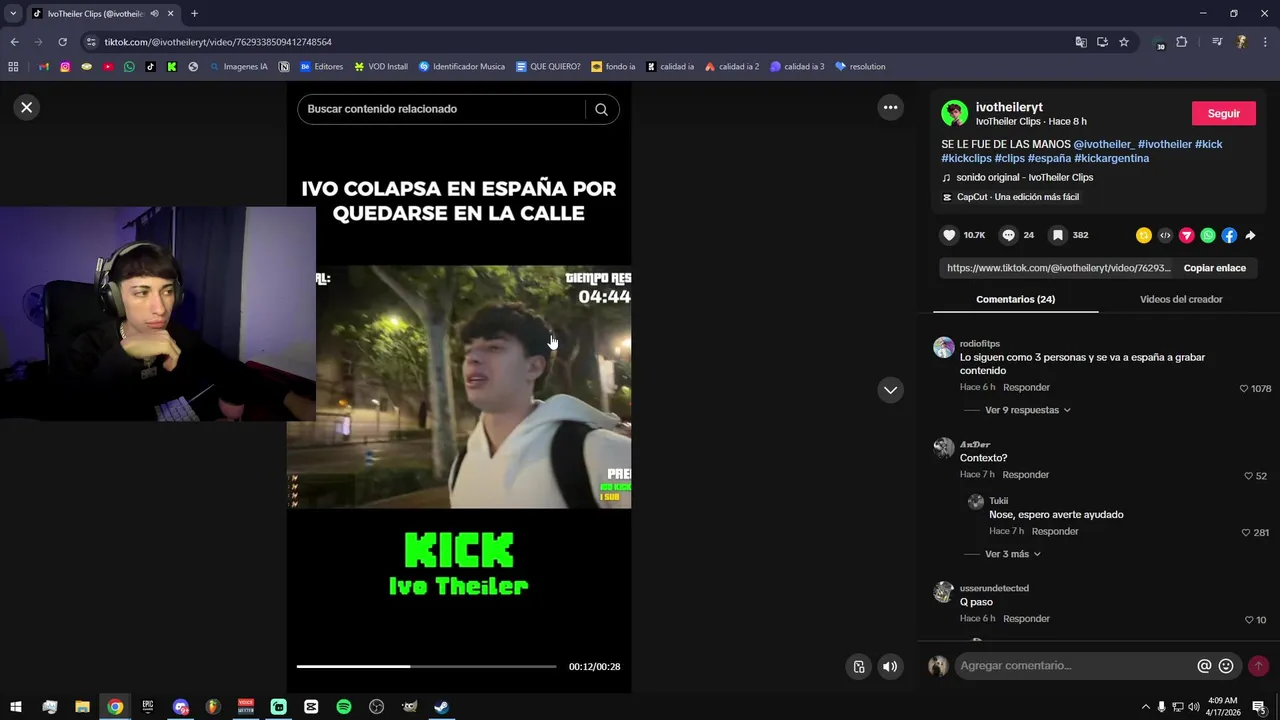Select Comentarios (24) tab
Viewport: 1280px width, 720px height.
1015,299
